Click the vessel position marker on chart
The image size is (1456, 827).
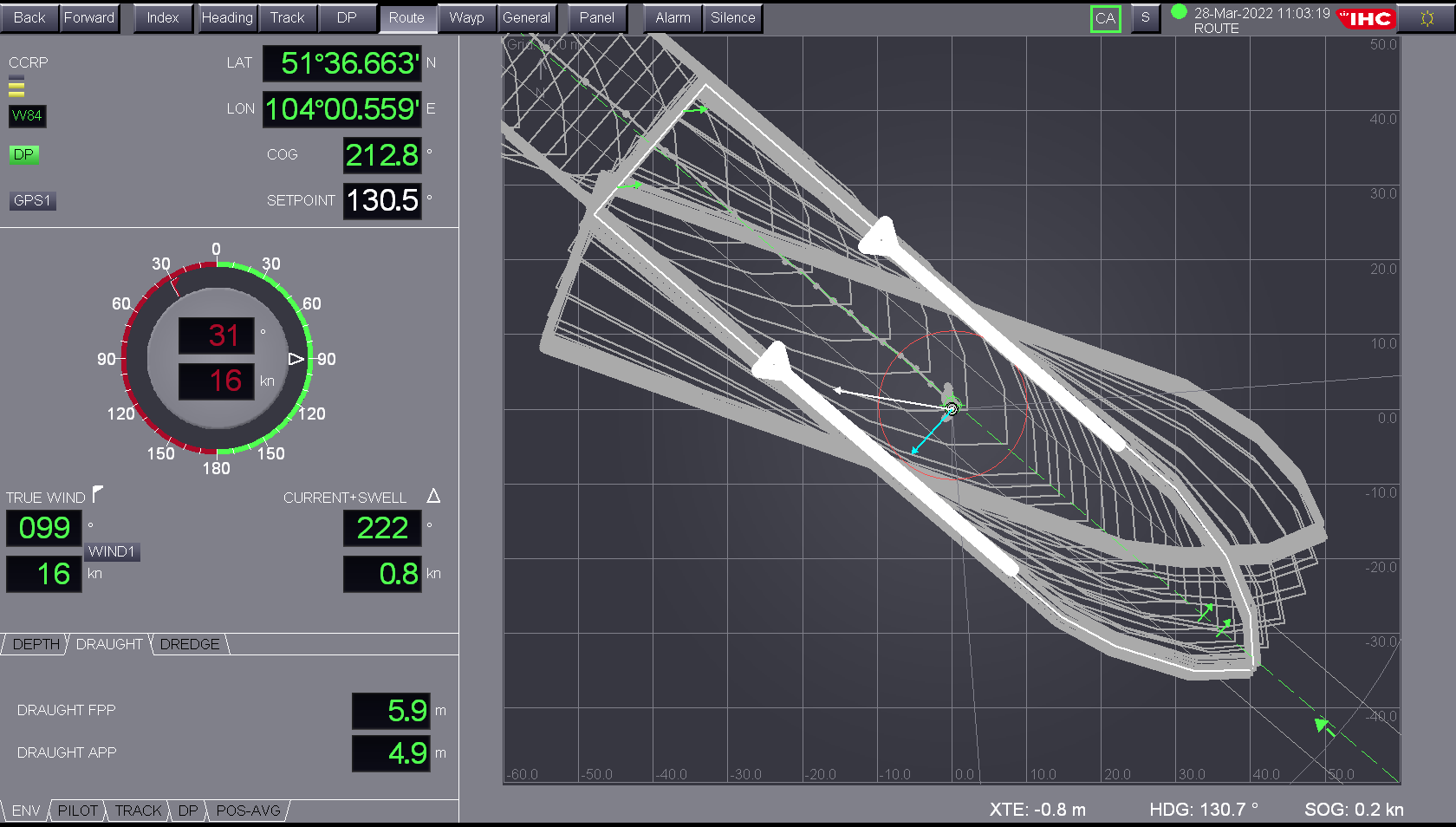(952, 408)
